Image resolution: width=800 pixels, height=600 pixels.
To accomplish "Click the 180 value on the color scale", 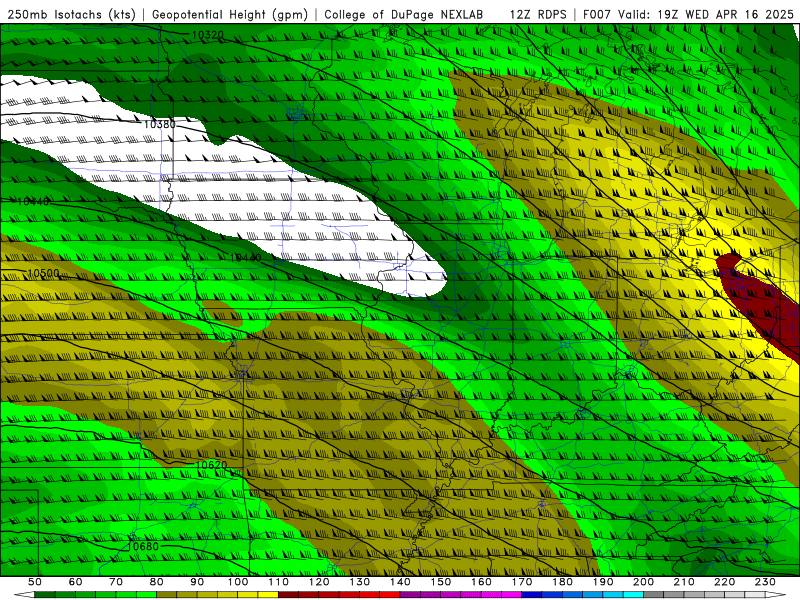I will coord(563,582).
